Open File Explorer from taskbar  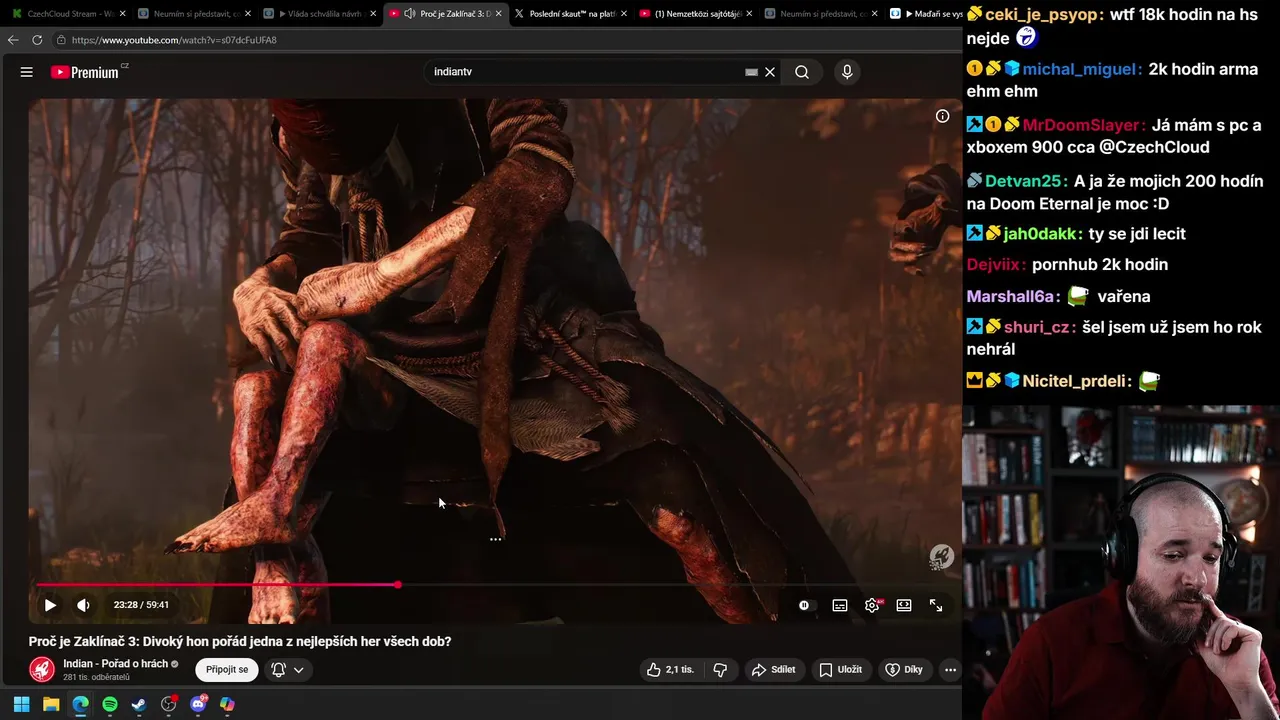coord(51,704)
